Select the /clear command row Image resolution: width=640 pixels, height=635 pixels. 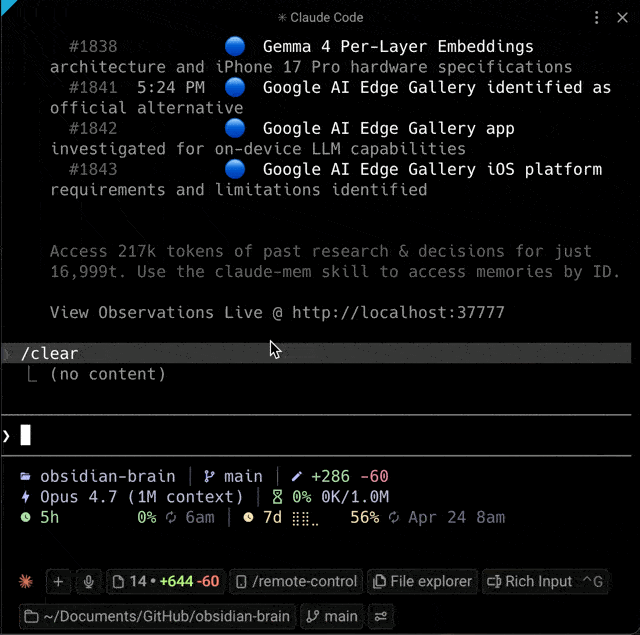pyautogui.click(x=316, y=353)
